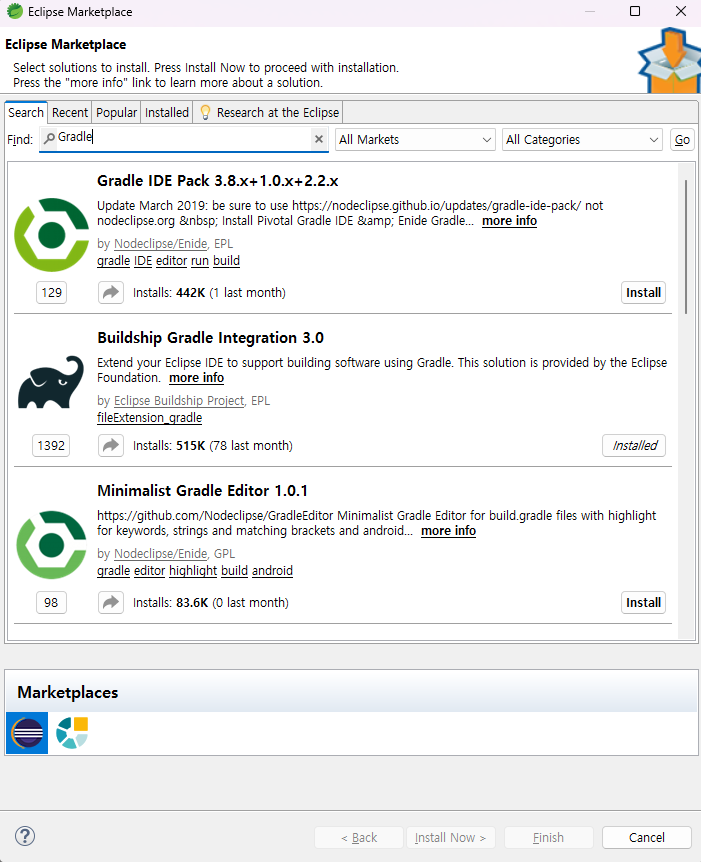
Task: Open Nodeclipse/Enide link under Gradle IDE Pack
Action: (x=161, y=244)
